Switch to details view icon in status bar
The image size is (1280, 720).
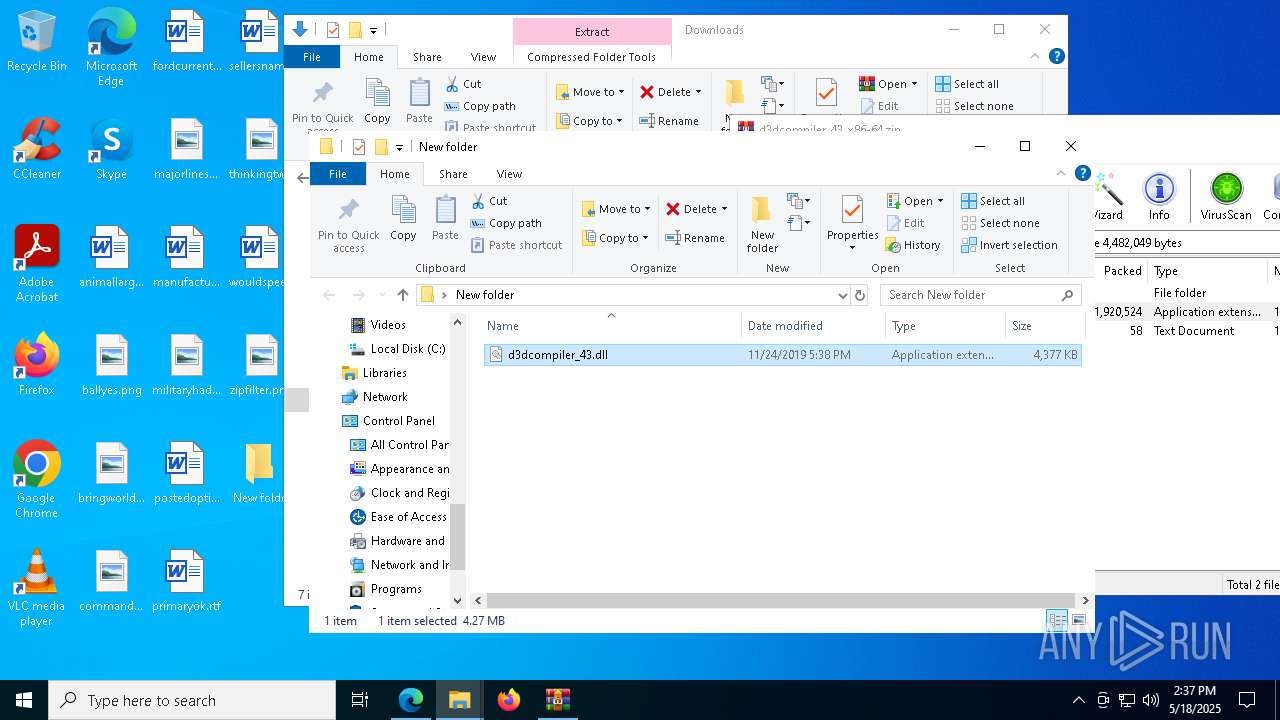[x=1057, y=621]
